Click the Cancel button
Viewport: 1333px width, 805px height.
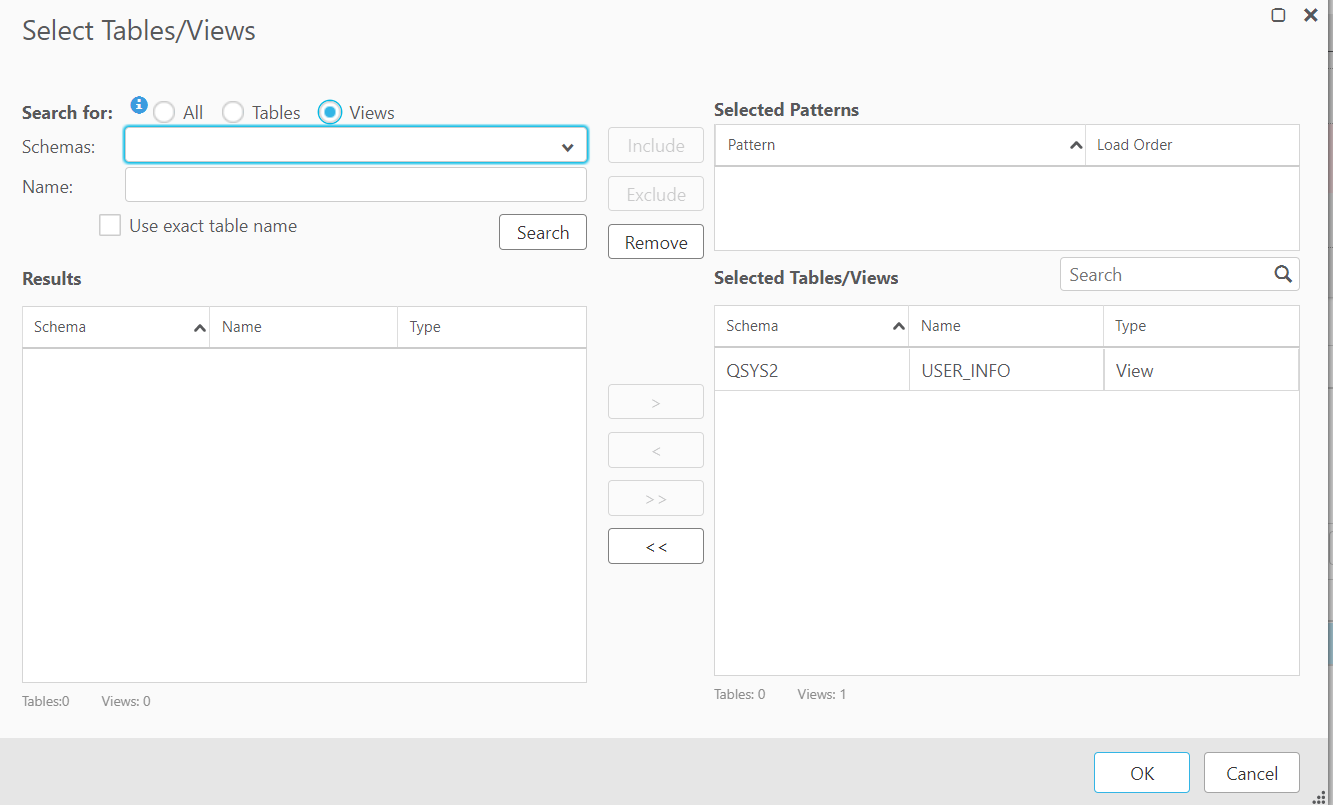[x=1251, y=773]
